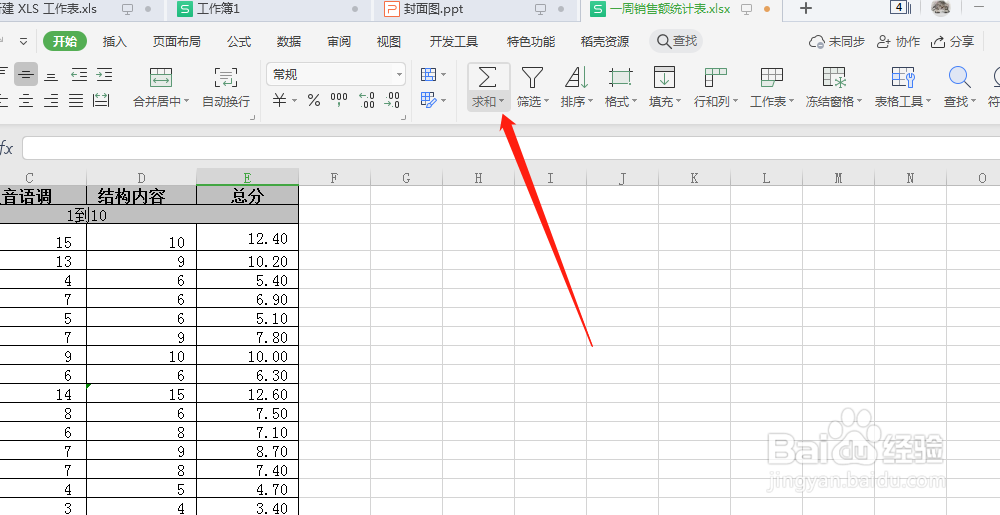Select column header G
The width and height of the screenshot is (1000, 515).
[x=406, y=178]
